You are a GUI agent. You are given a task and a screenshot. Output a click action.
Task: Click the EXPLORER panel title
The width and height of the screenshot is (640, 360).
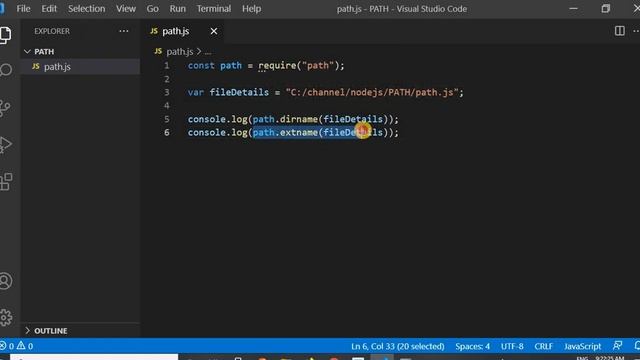pos(52,31)
